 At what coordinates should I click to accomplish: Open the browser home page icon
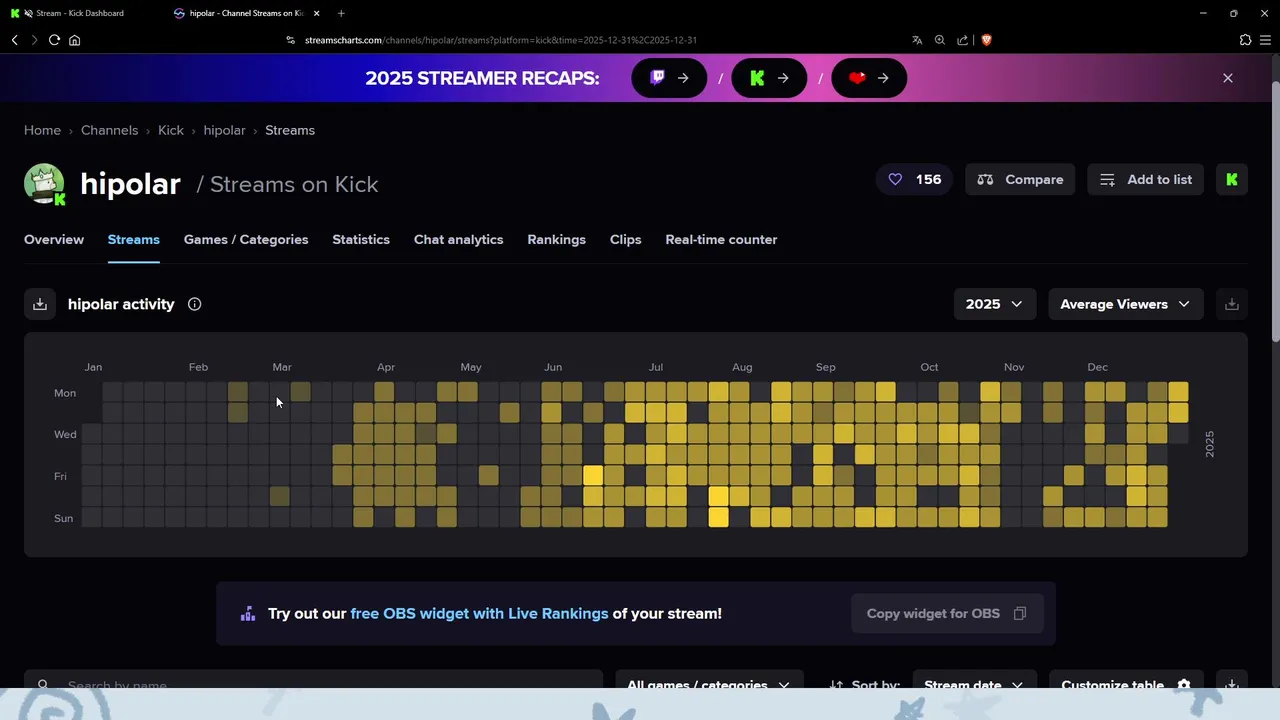[74, 40]
